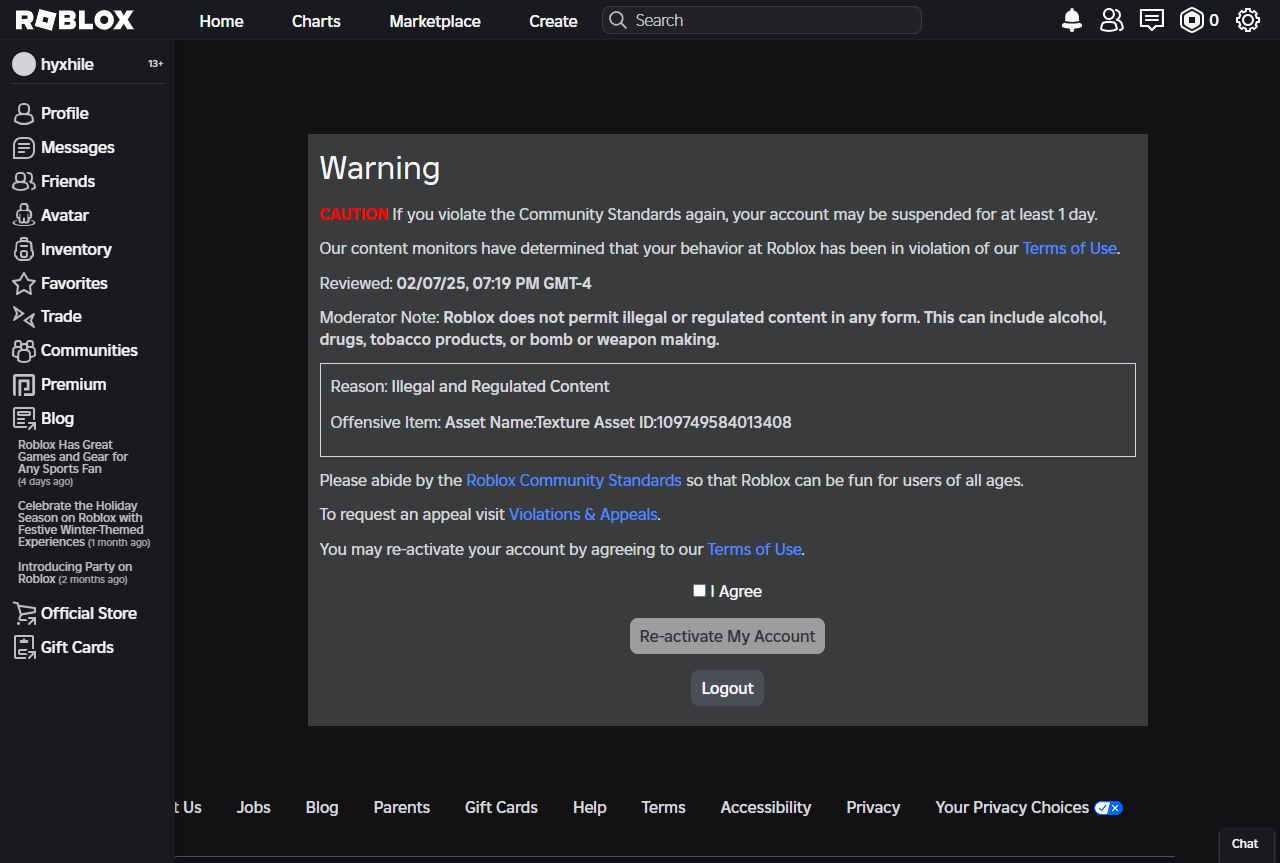Viewport: 1280px width, 863px height.
Task: Open the friends icon in top bar
Action: 1111,19
